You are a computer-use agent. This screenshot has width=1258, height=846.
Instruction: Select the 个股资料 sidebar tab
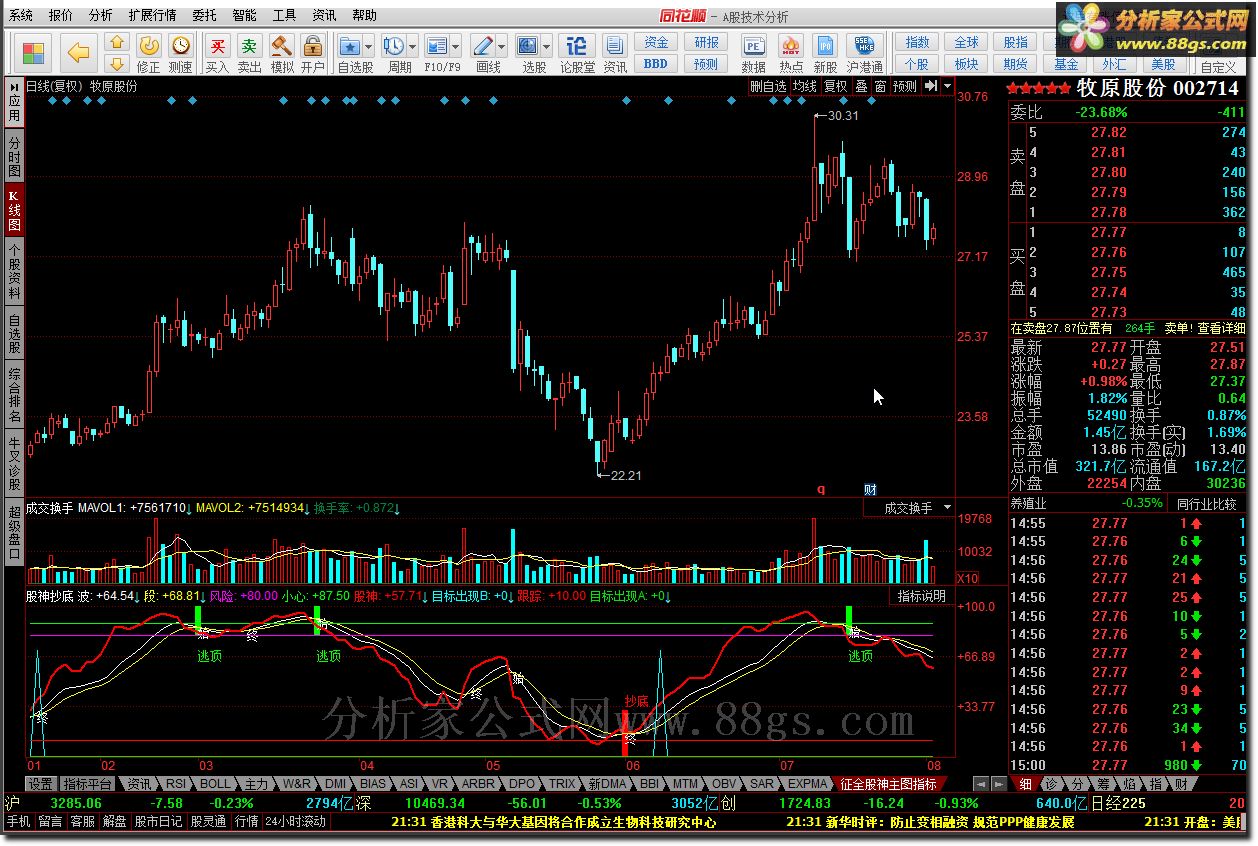coord(14,271)
